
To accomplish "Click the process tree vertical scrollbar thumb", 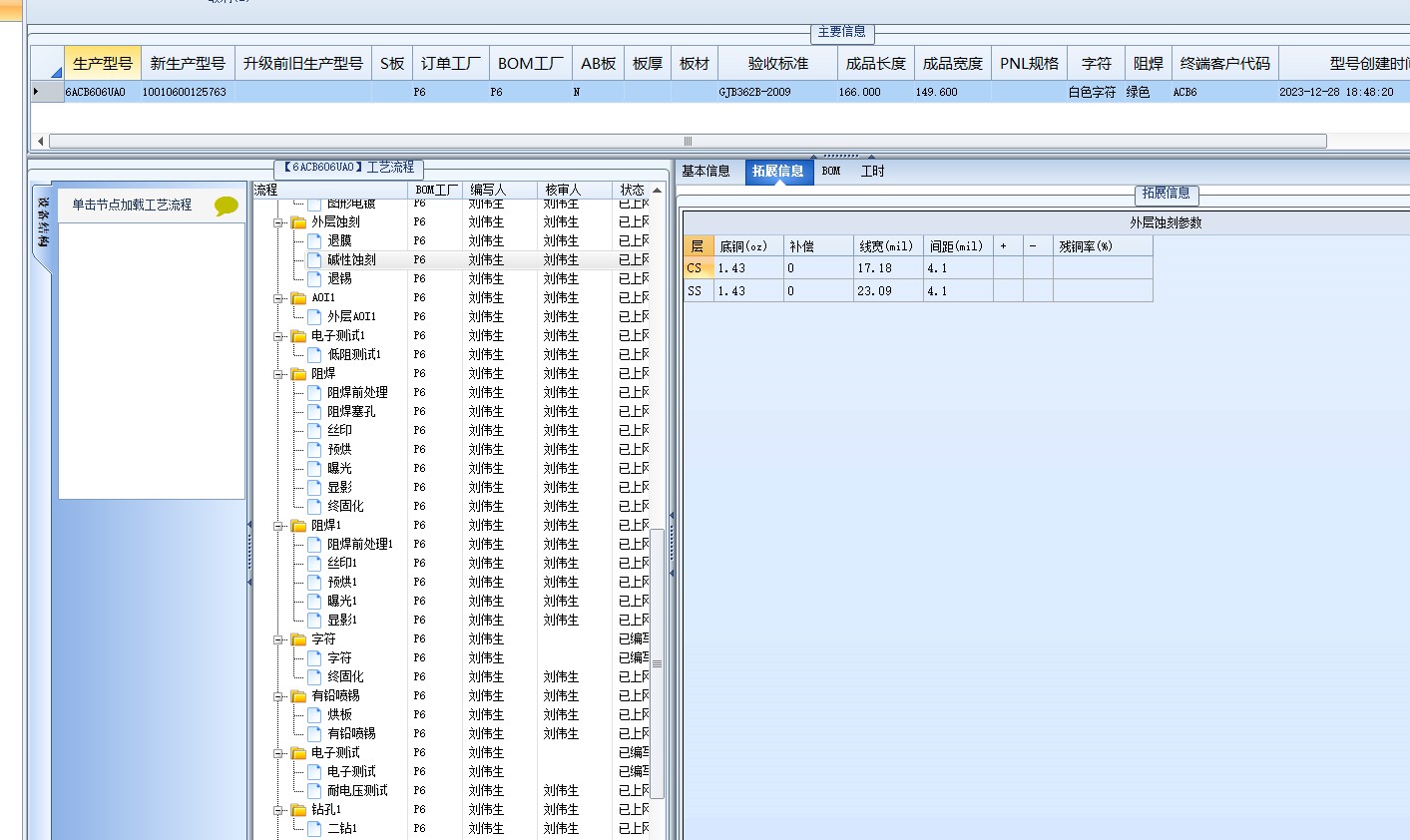I will coord(657,662).
